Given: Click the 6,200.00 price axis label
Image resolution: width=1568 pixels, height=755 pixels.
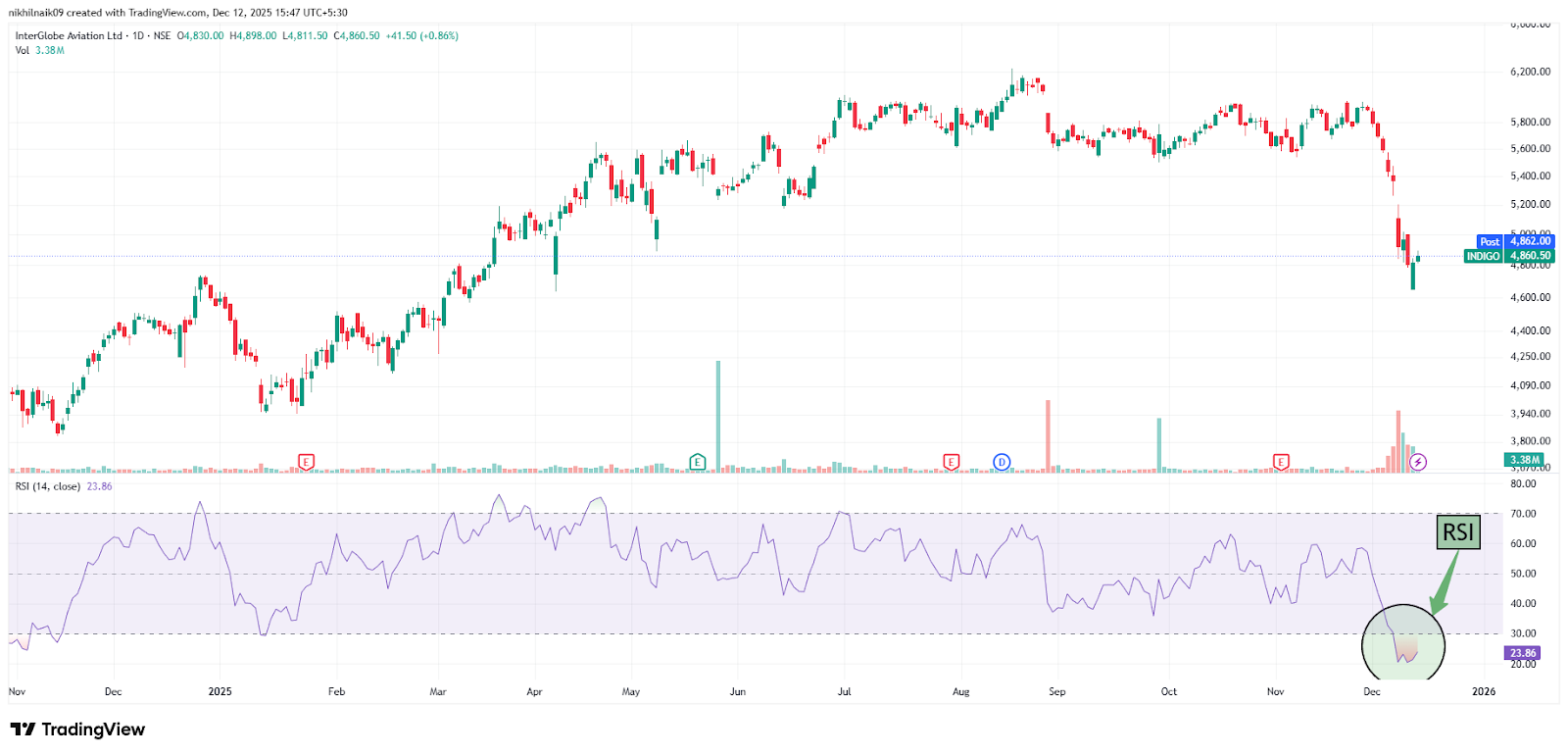Looking at the screenshot, I should point(1530,72).
